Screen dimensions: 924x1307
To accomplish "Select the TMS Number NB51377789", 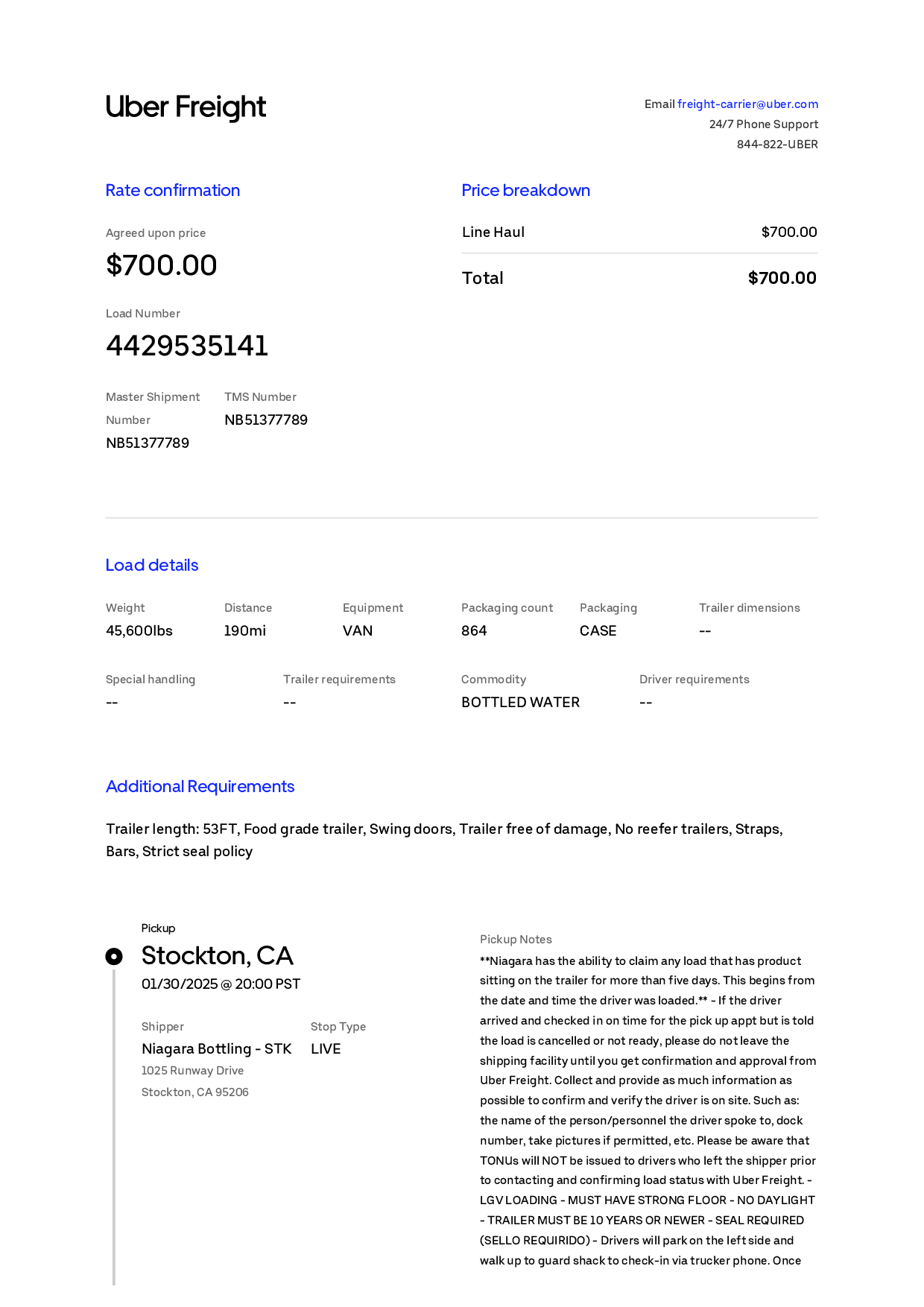I will (266, 420).
